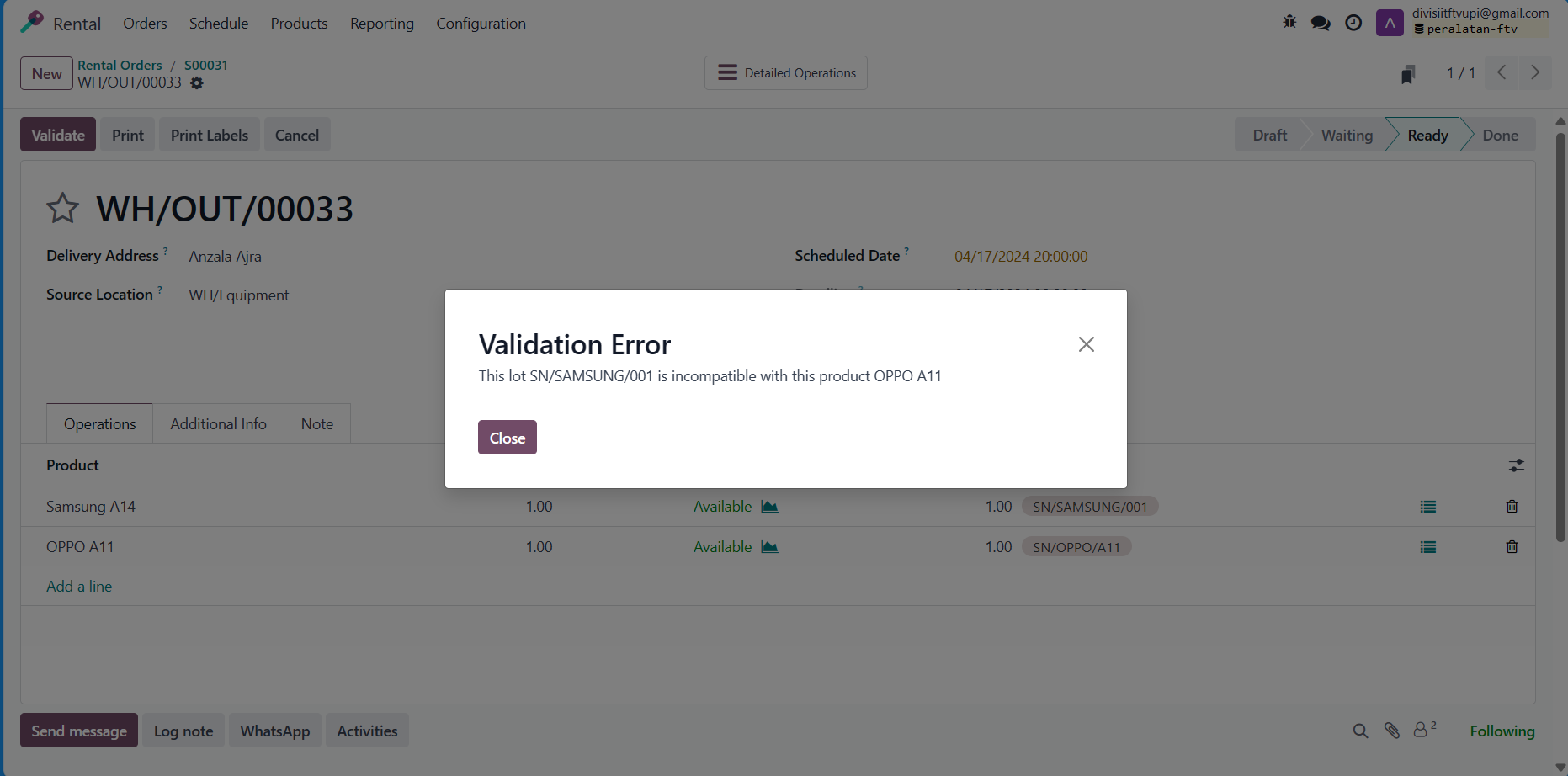Search messages with the magnifier icon

coord(1360,731)
